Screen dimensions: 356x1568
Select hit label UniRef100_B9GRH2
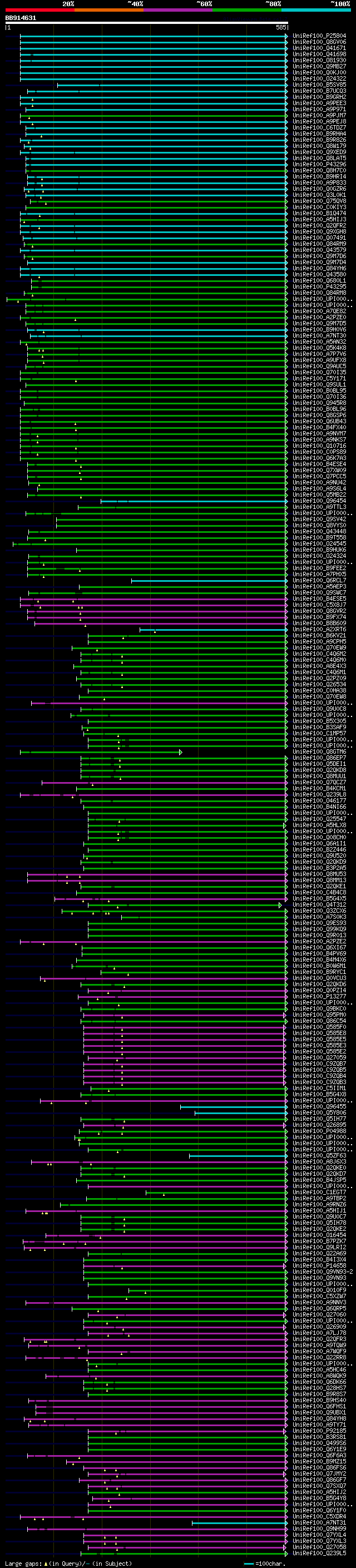pyautogui.click(x=319, y=97)
